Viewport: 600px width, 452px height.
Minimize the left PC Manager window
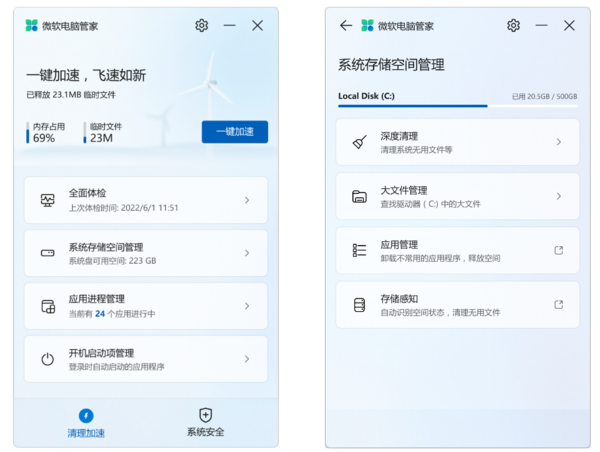tap(230, 26)
